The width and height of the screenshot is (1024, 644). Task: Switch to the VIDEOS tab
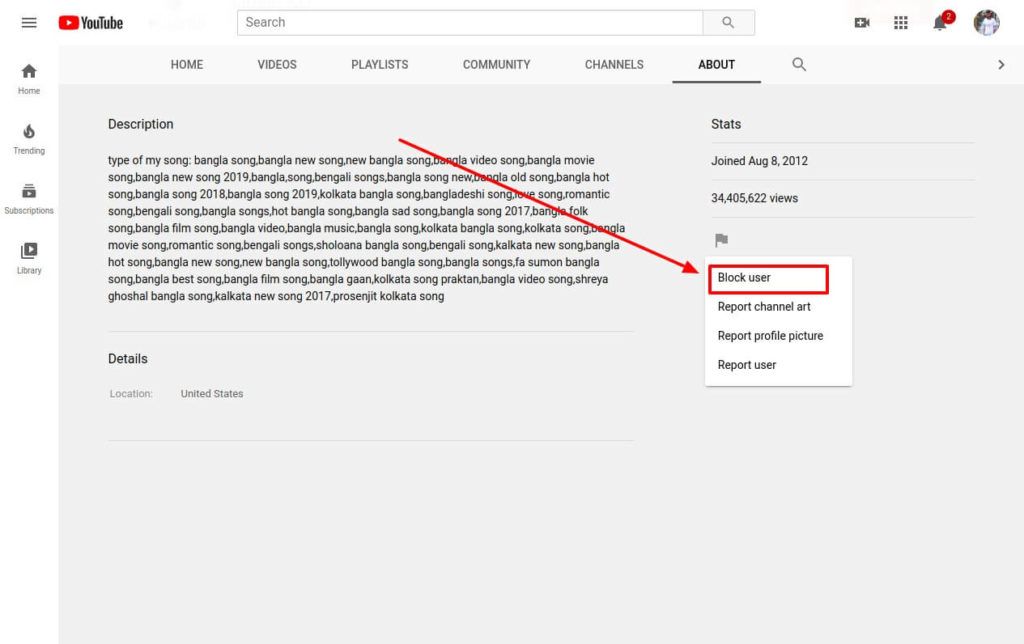276,64
